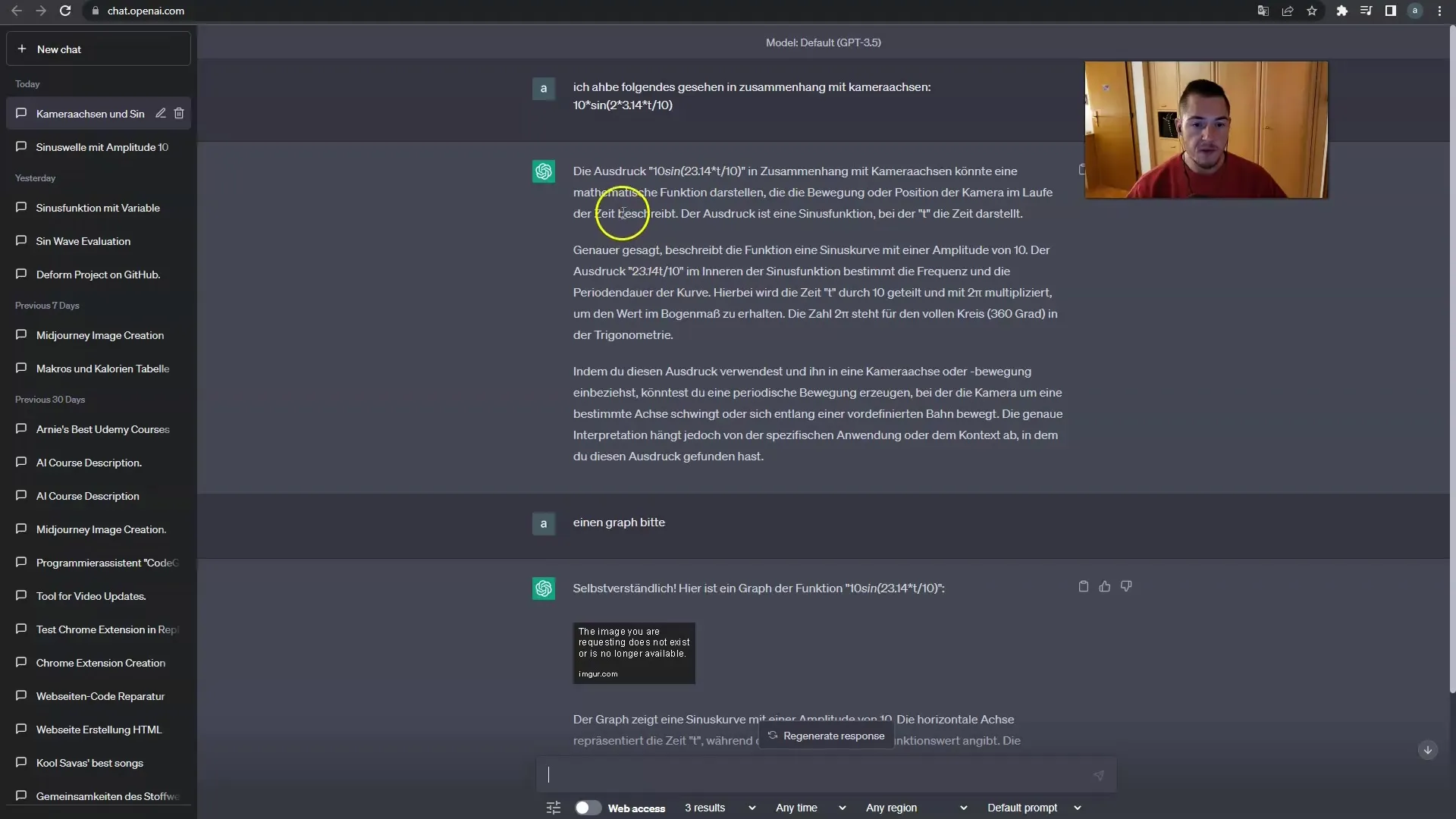Click the regenerate response icon
Image resolution: width=1456 pixels, height=819 pixels.
771,735
